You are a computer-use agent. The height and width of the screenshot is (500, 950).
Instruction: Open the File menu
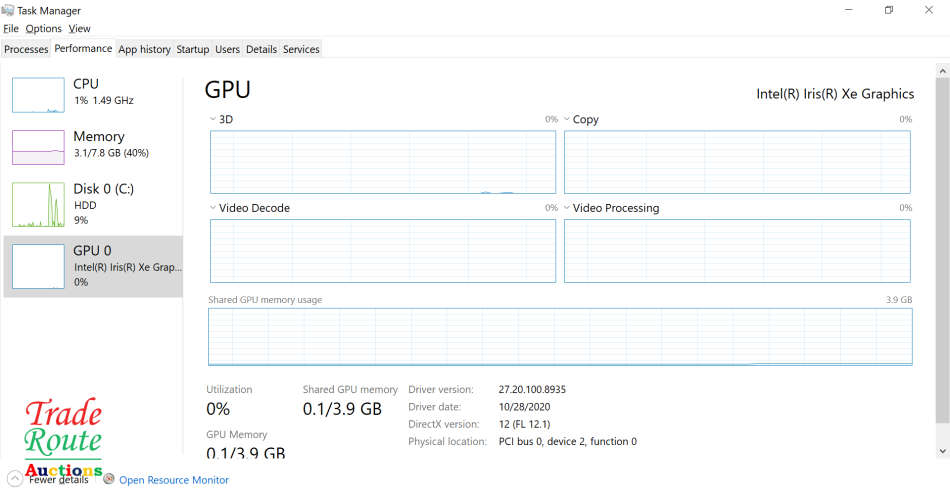(x=11, y=29)
